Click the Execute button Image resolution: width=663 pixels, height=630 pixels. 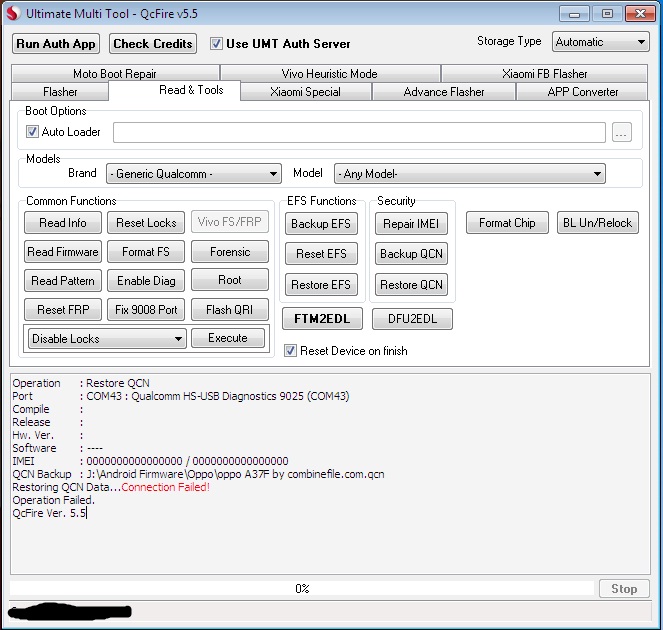pos(228,338)
